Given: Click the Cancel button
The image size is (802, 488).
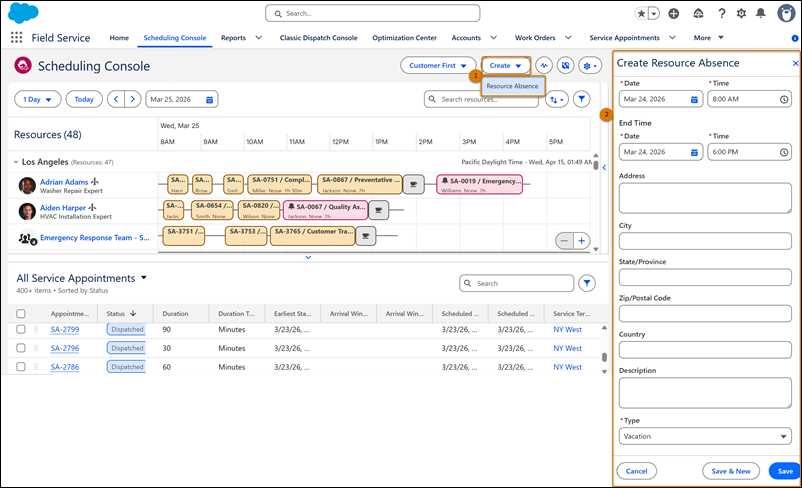Looking at the screenshot, I should (636, 471).
